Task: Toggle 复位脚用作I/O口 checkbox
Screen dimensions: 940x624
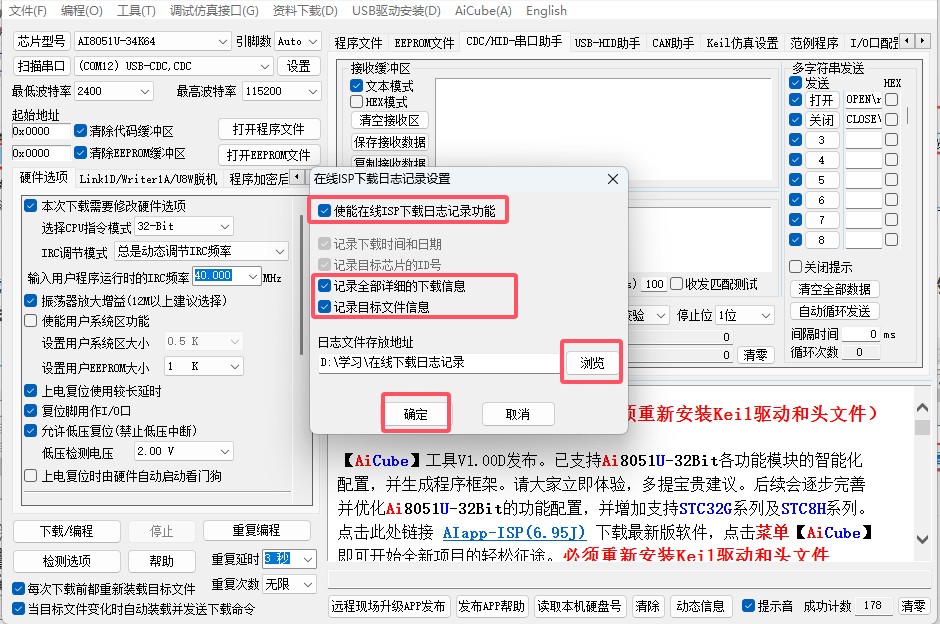Action: (x=31, y=411)
